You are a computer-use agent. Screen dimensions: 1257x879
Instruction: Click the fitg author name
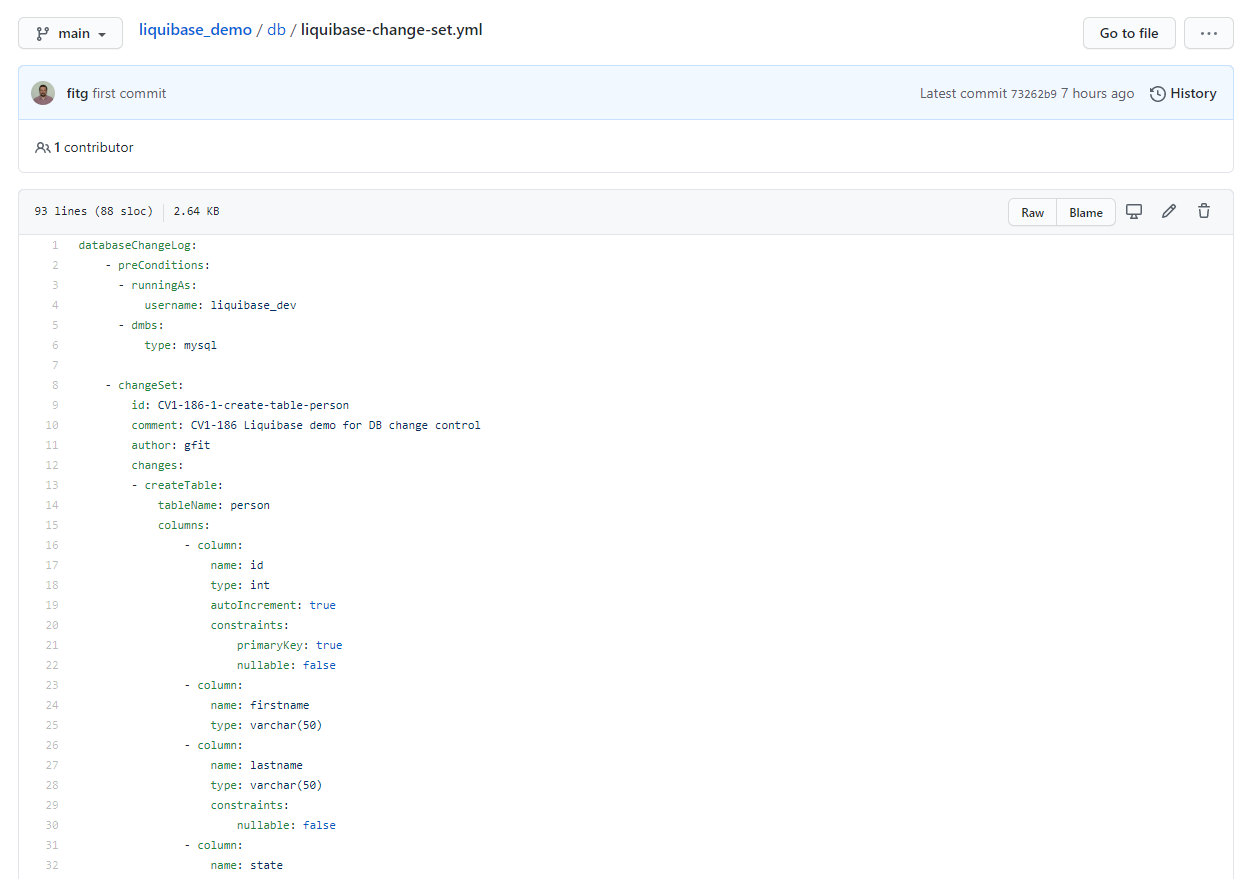(77, 94)
